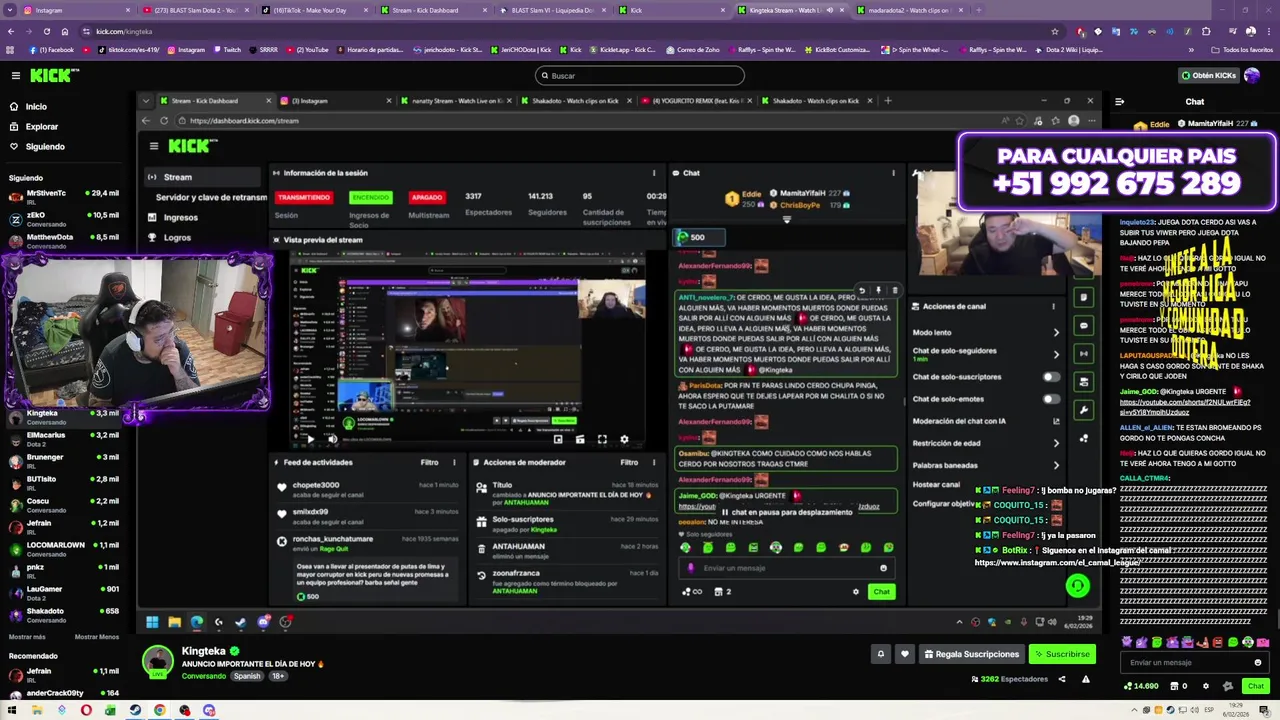Click inner chat Enviar un mensaje field

(x=785, y=568)
